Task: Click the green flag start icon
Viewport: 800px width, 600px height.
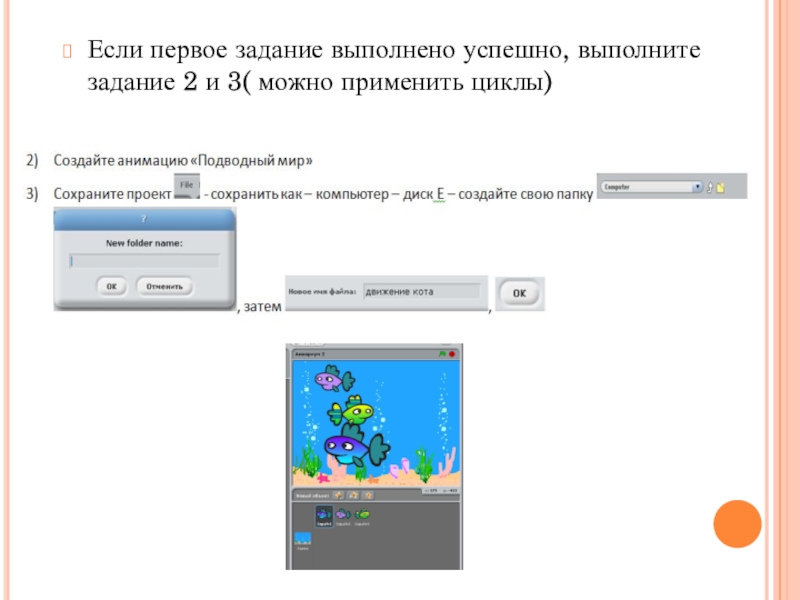Action: click(x=442, y=354)
